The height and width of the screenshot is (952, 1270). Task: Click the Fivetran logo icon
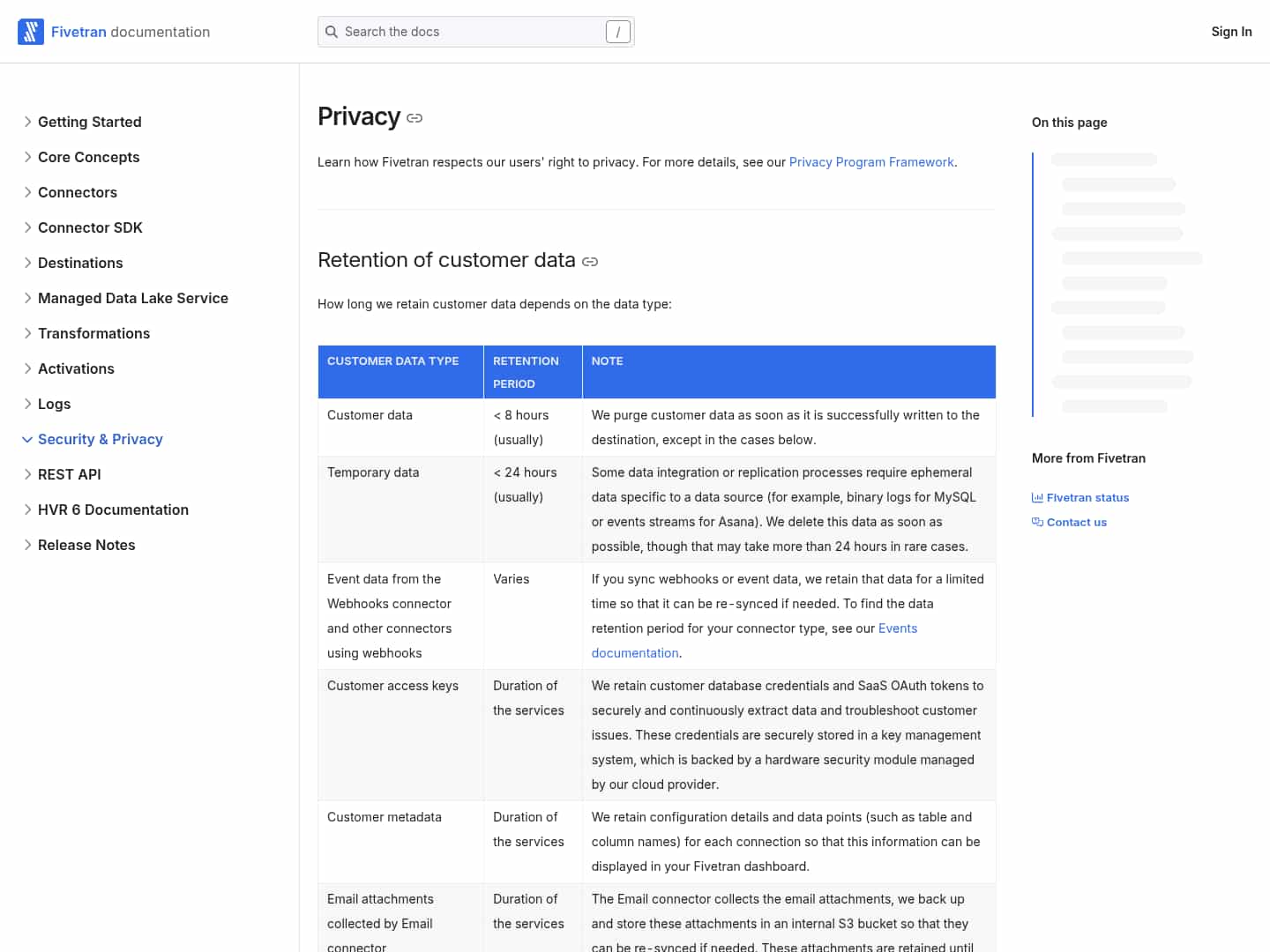[31, 32]
